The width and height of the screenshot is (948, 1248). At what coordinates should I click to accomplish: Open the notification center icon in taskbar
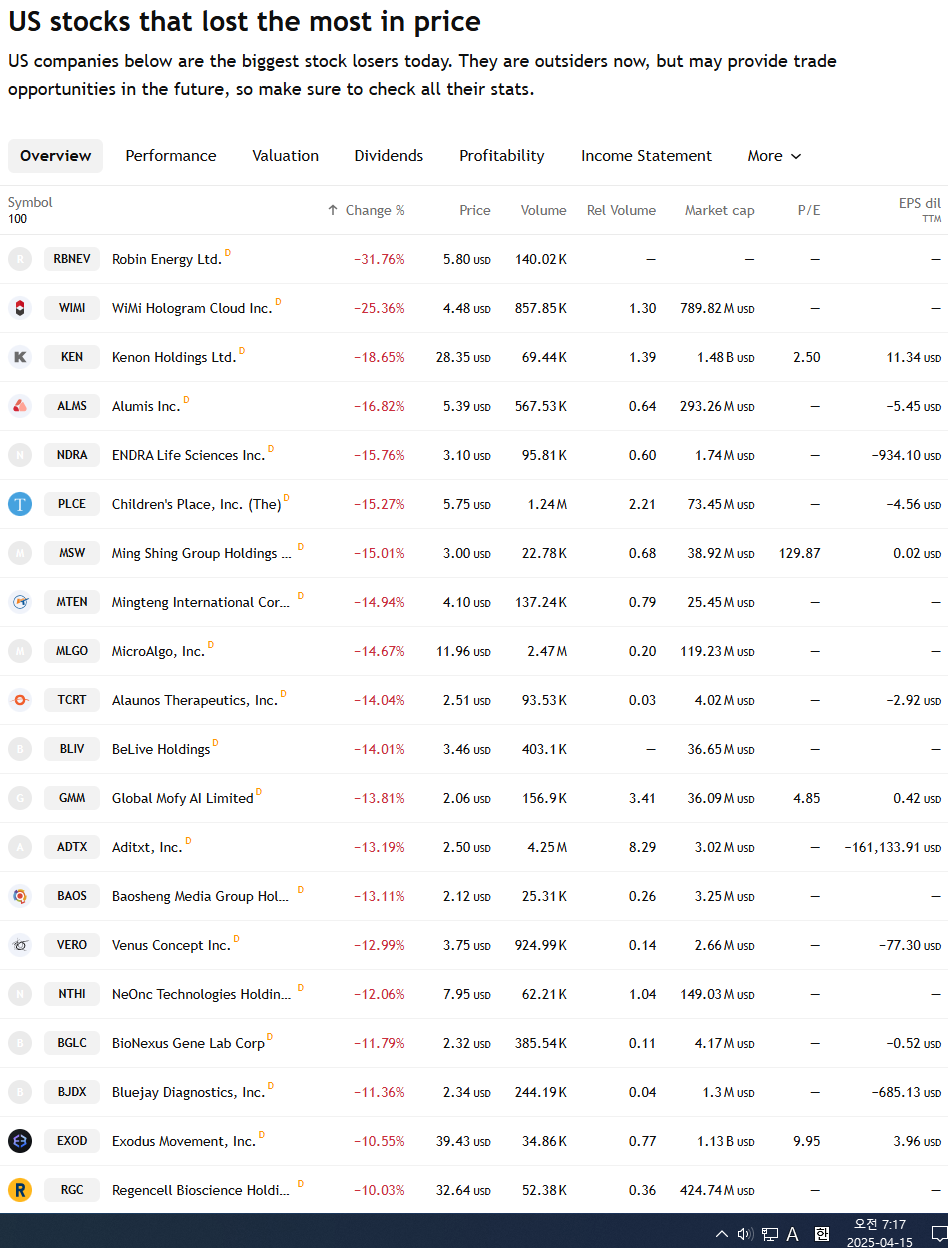938,1234
